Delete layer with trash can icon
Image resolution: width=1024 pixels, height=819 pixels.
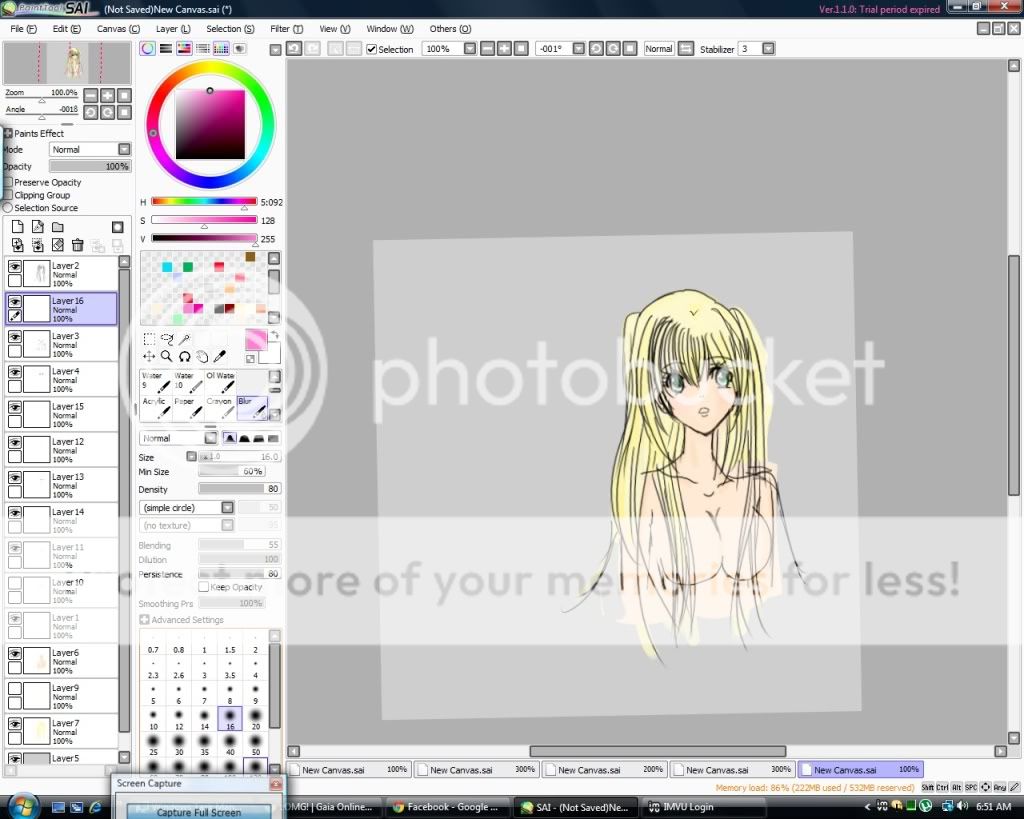pyautogui.click(x=77, y=245)
